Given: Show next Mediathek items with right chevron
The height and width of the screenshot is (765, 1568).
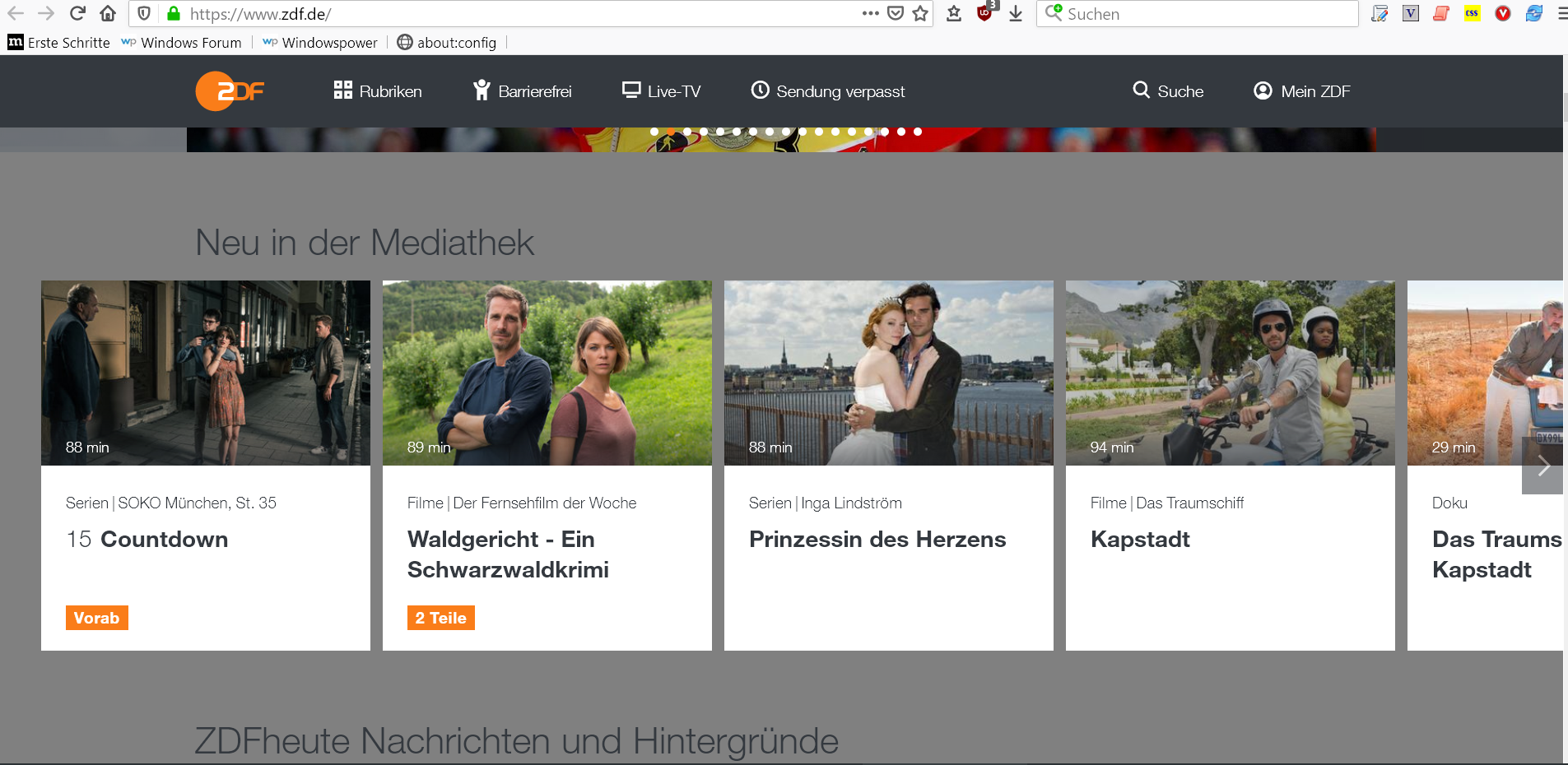Looking at the screenshot, I should coord(1542,466).
